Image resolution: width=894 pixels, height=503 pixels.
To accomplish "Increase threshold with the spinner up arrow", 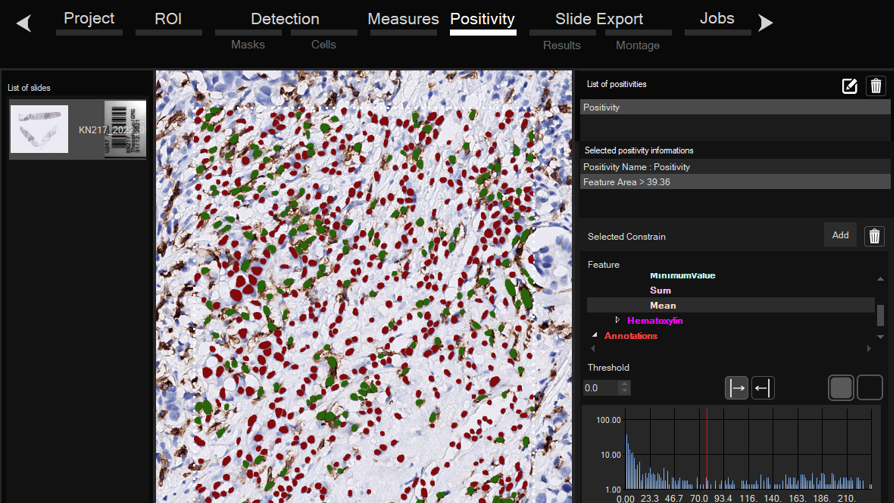I will (x=625, y=384).
